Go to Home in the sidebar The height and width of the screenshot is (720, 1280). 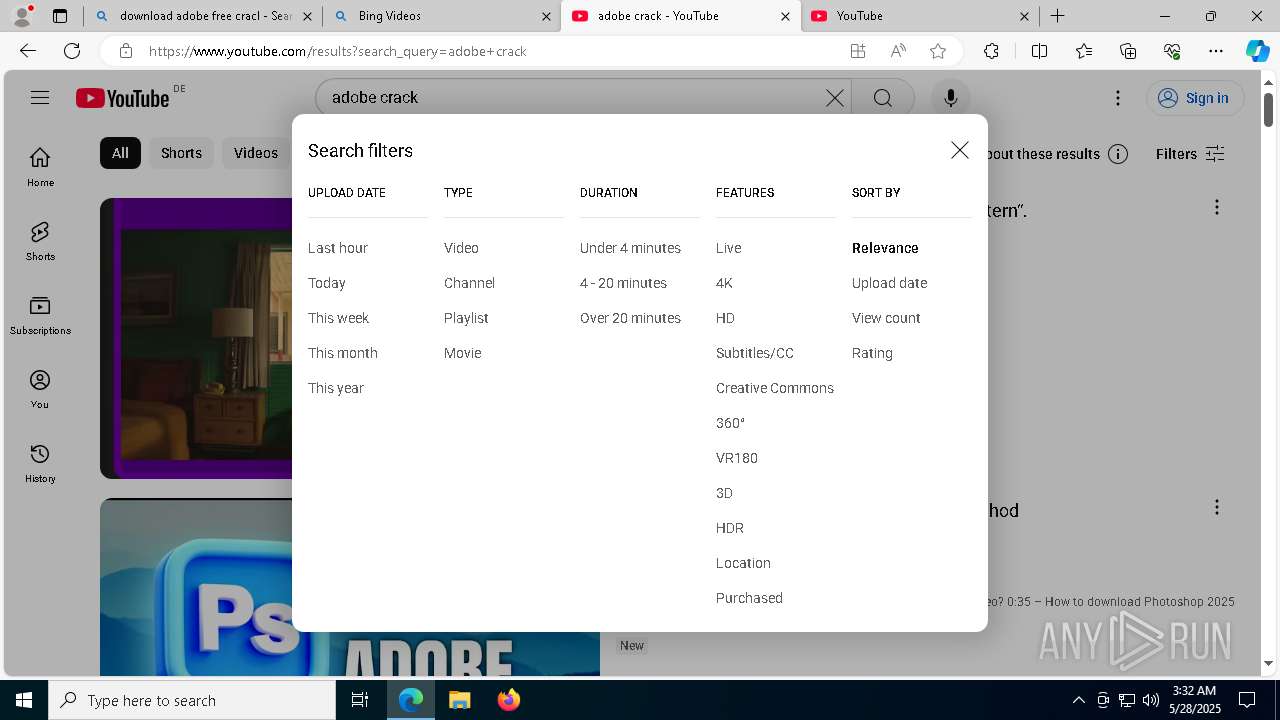tap(40, 167)
